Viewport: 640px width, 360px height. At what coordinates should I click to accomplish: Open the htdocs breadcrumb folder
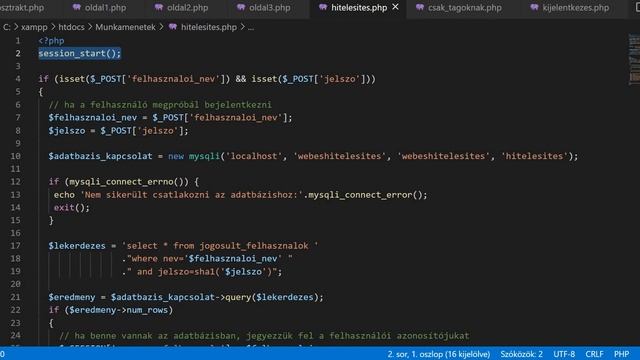click(x=71, y=27)
